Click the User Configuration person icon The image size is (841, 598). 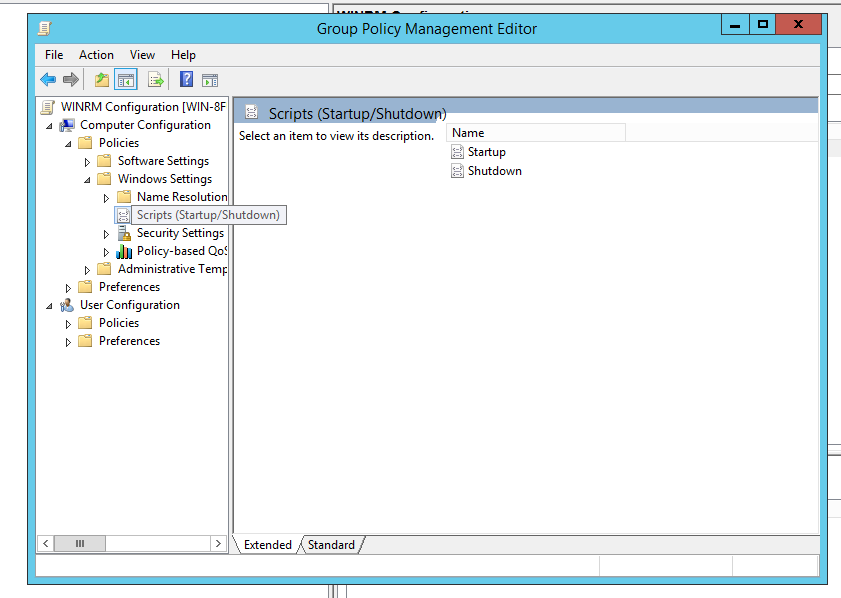pos(67,305)
